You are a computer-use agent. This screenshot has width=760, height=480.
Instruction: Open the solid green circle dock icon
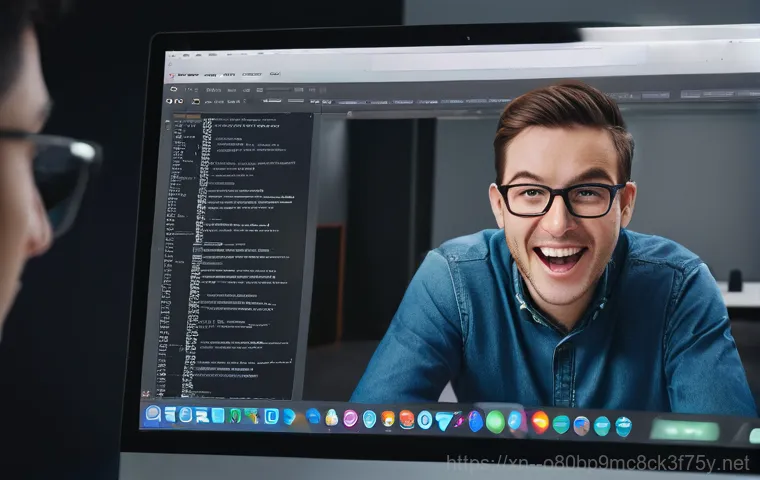coord(495,422)
